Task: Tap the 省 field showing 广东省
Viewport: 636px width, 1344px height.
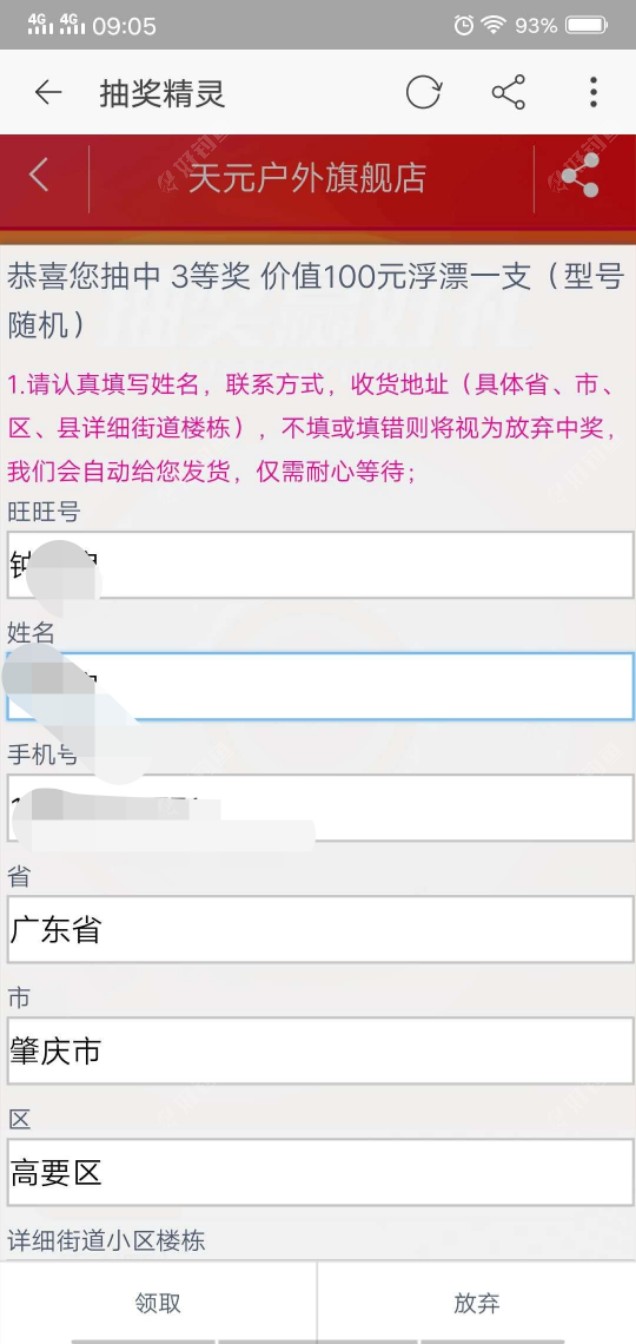Action: [320, 930]
